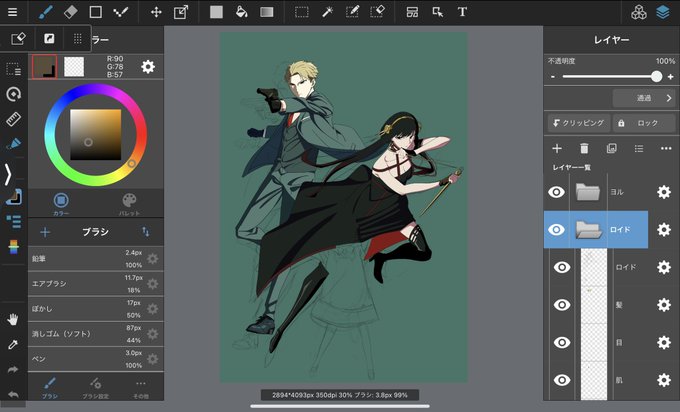
Task: Click the grid dots icon
Action: click(78, 39)
